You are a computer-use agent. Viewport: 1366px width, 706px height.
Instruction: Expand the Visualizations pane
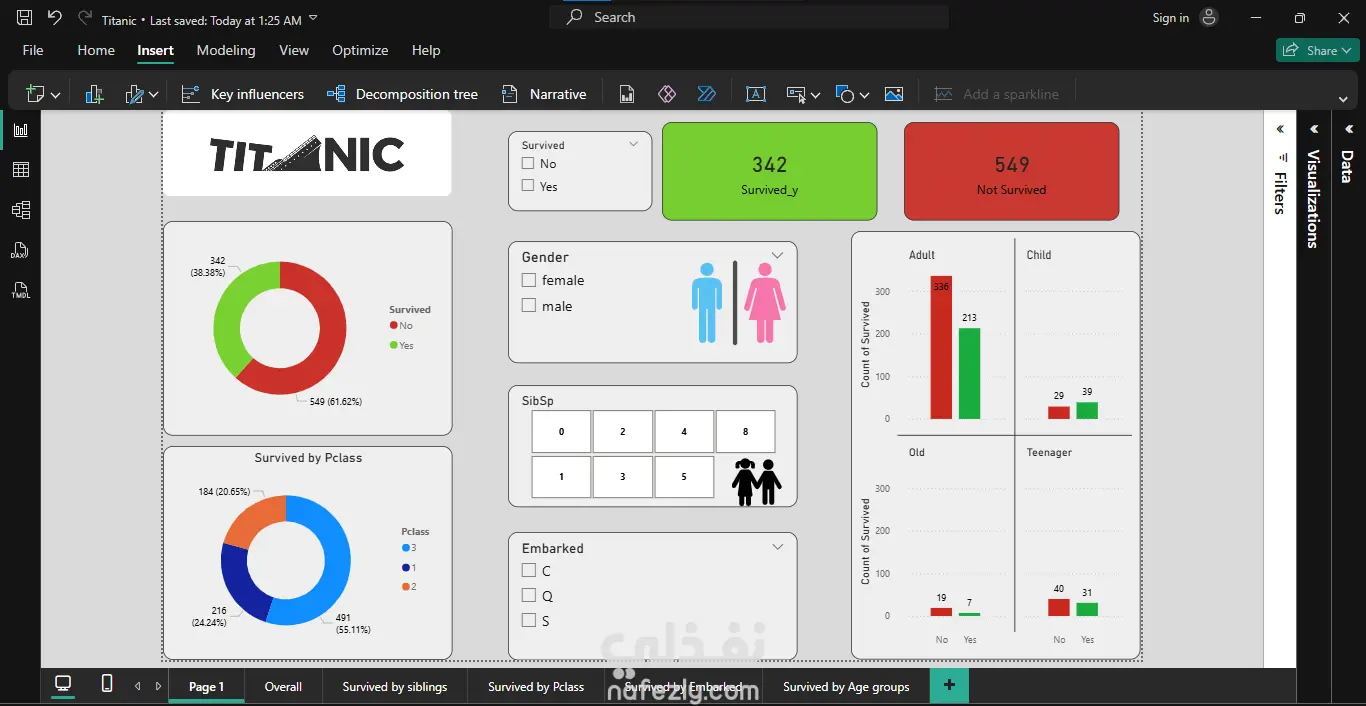(x=1314, y=129)
